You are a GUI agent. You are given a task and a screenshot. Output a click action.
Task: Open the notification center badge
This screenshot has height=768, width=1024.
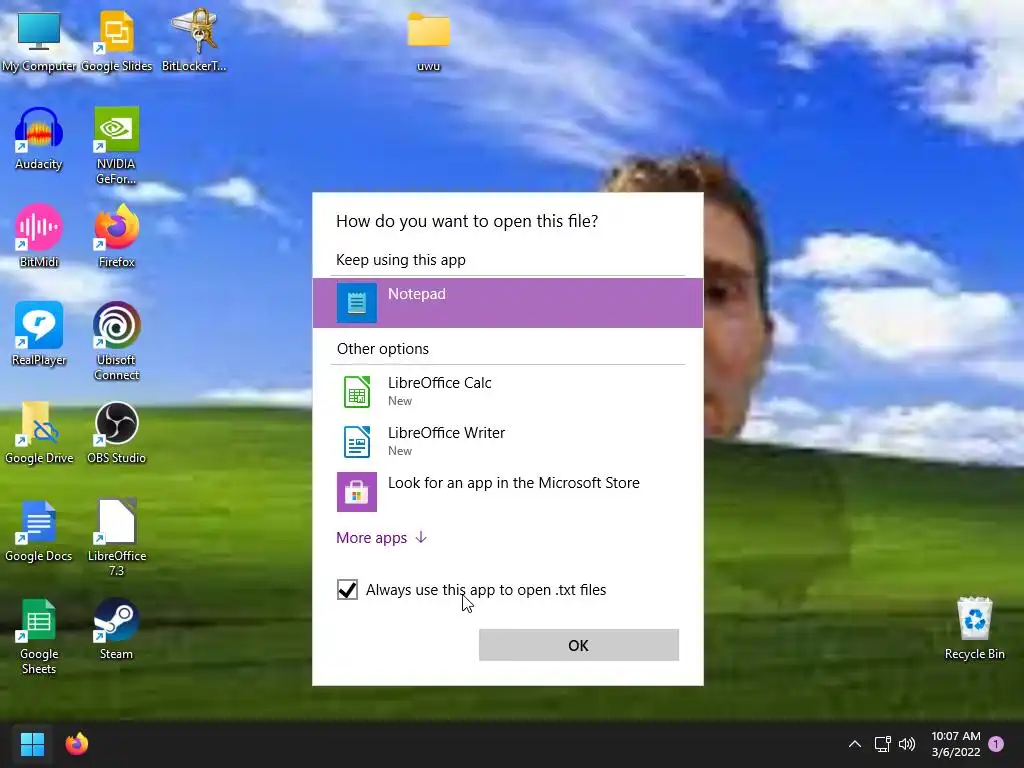996,744
